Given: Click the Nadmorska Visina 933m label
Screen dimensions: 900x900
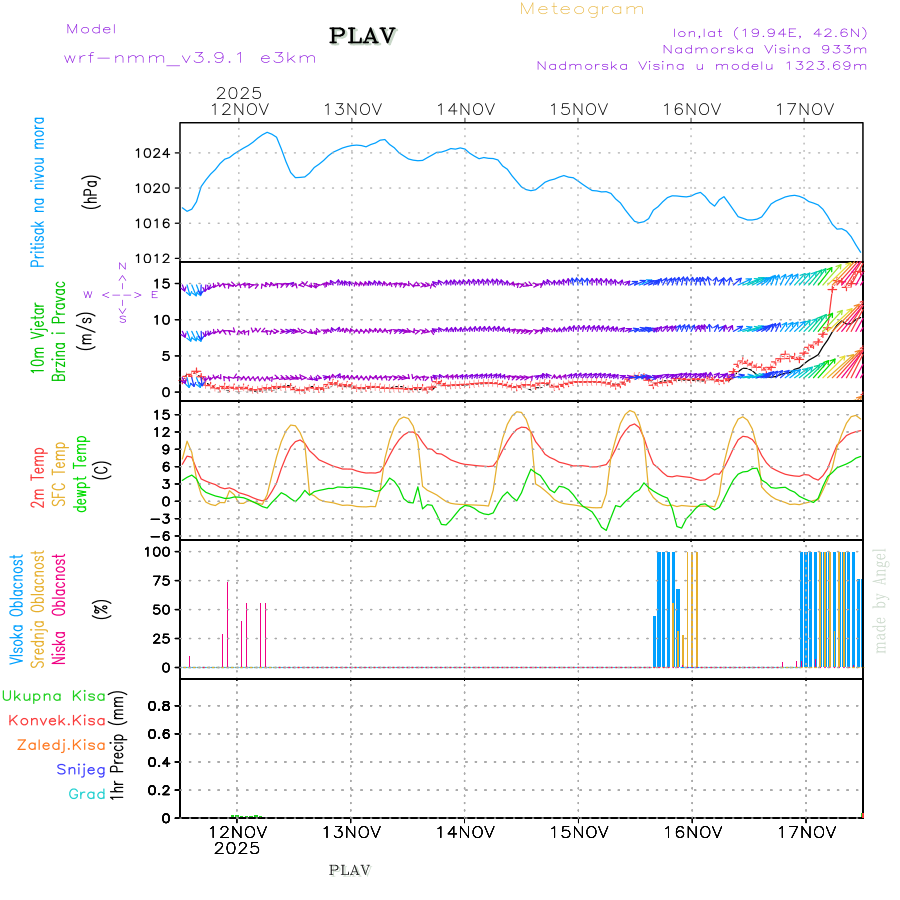Looking at the screenshot, I should point(764,48).
